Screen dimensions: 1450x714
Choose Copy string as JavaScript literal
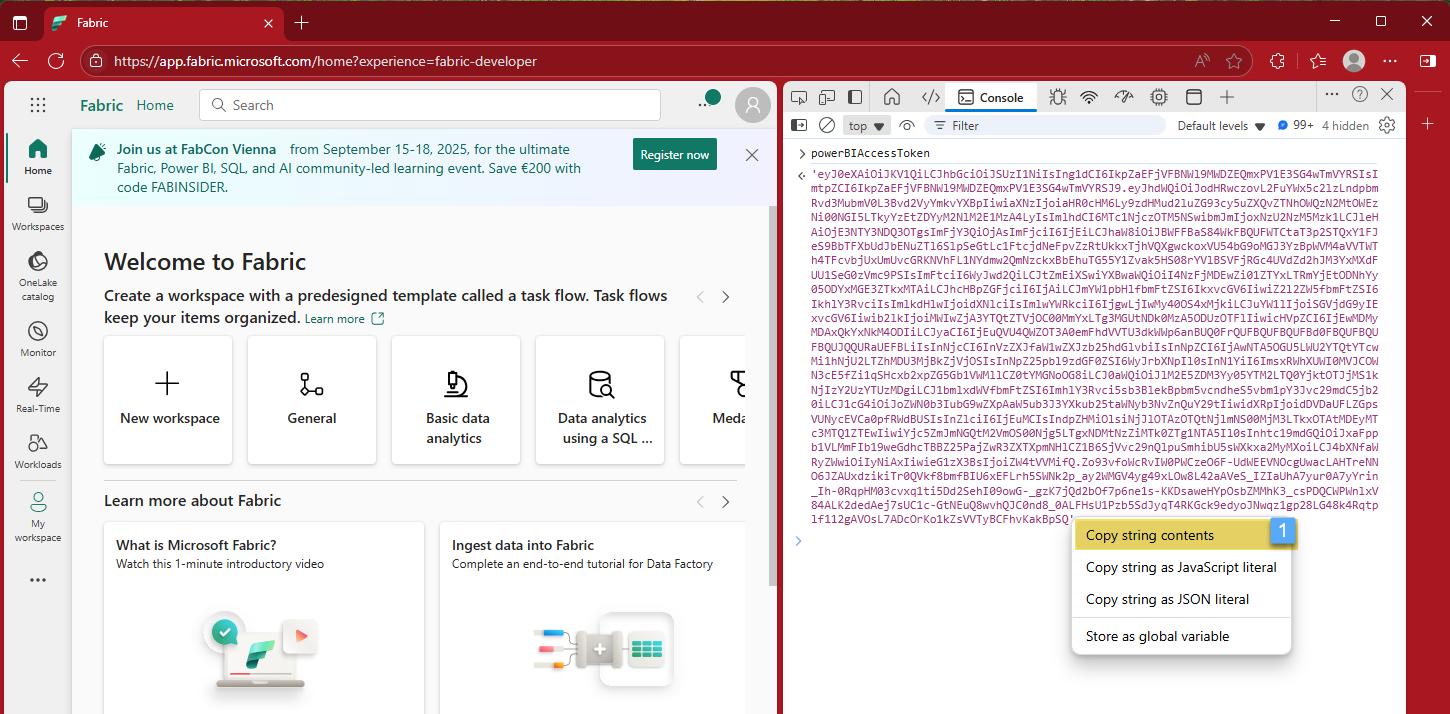tap(1181, 567)
